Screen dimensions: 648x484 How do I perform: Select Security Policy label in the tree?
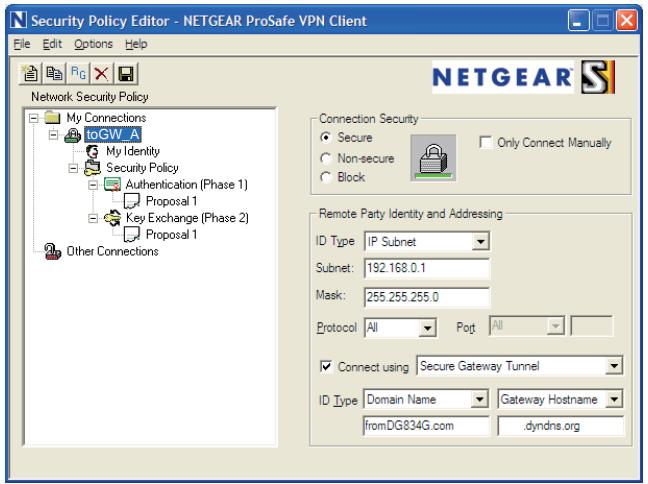pos(142,168)
